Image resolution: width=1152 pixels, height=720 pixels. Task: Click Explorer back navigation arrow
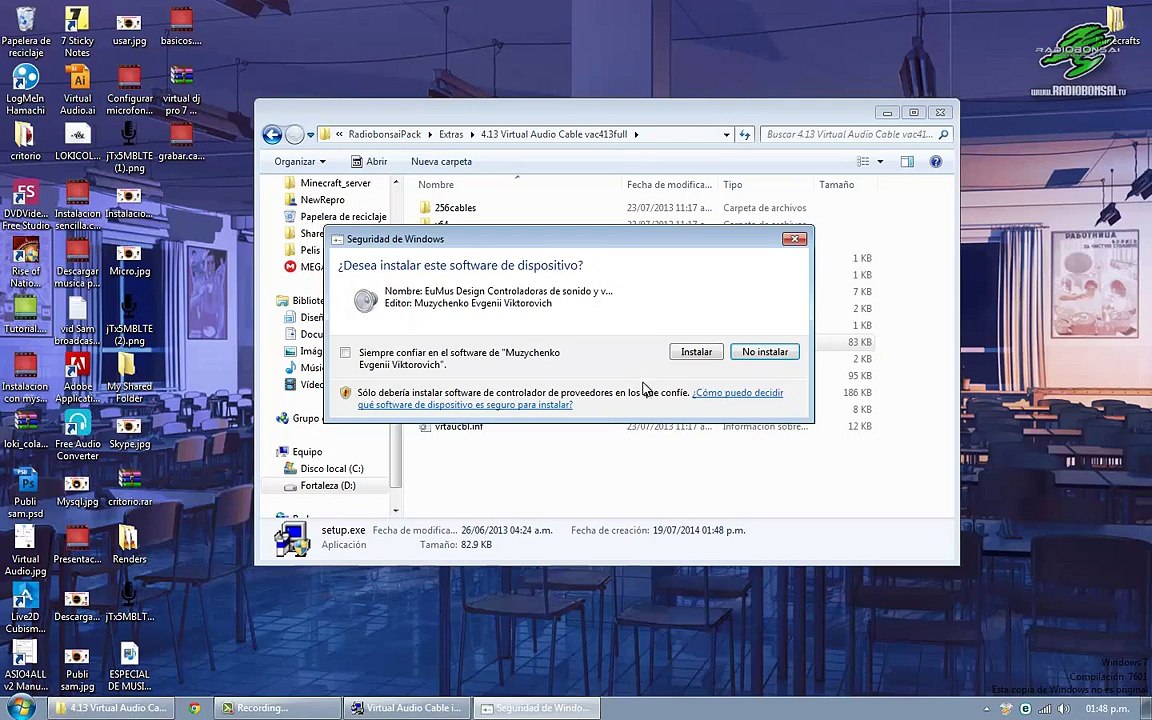(x=272, y=134)
